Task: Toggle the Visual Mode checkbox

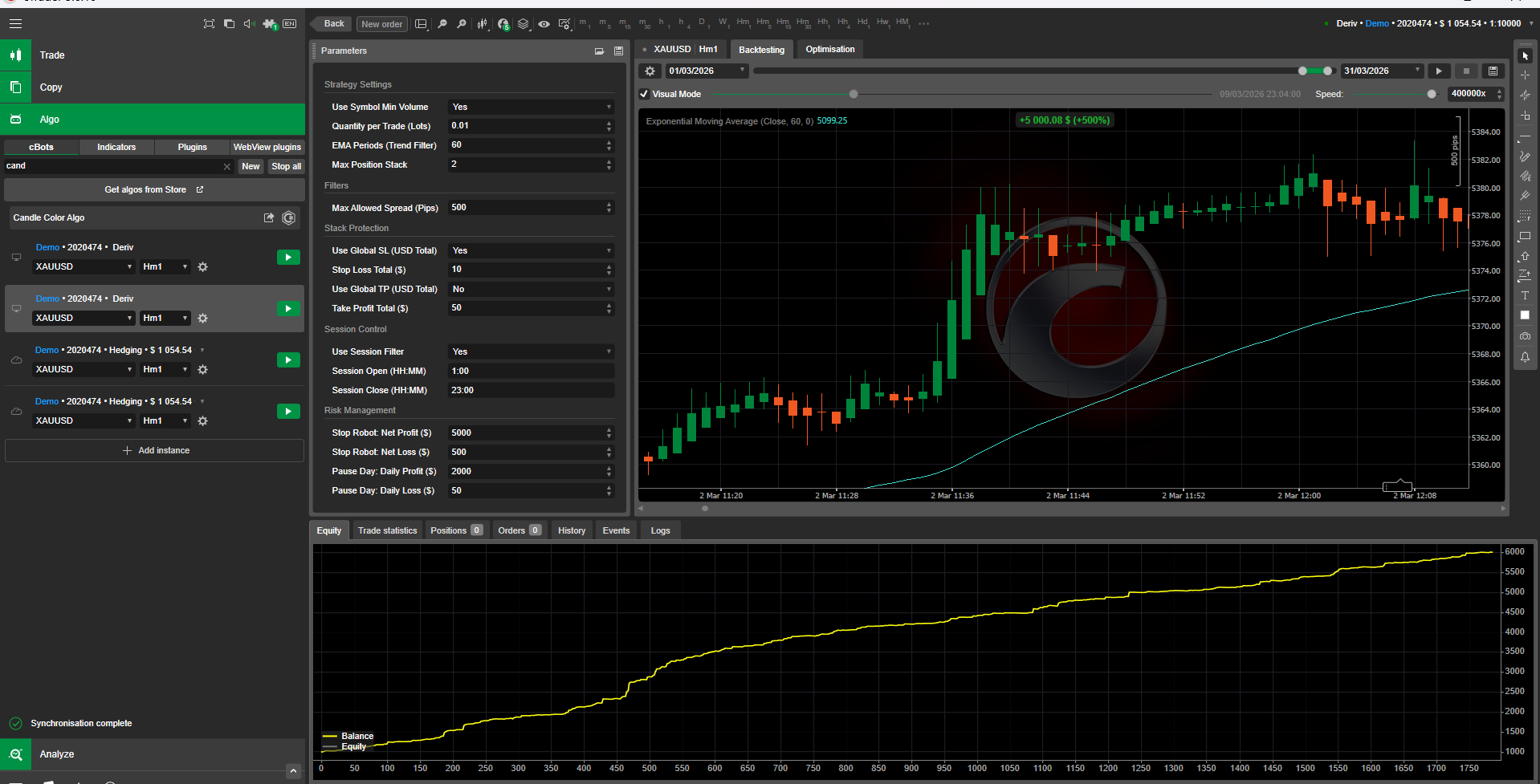Action: 644,94
